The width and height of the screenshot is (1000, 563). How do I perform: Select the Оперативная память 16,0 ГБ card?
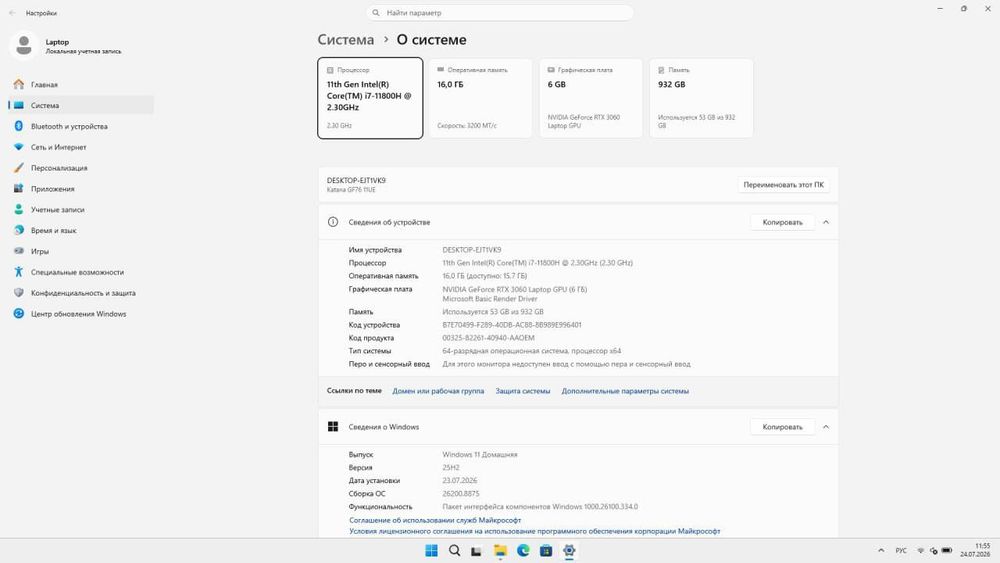point(480,98)
